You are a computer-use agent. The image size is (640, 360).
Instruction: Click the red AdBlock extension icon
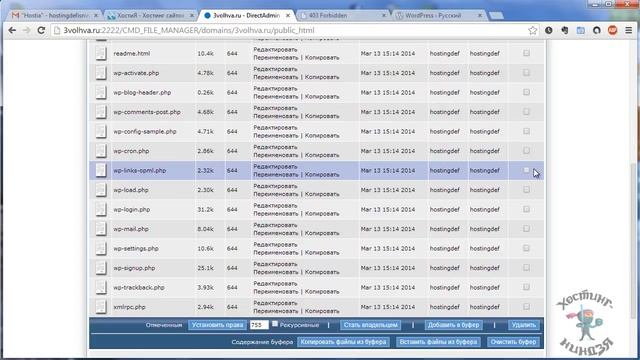[613, 30]
